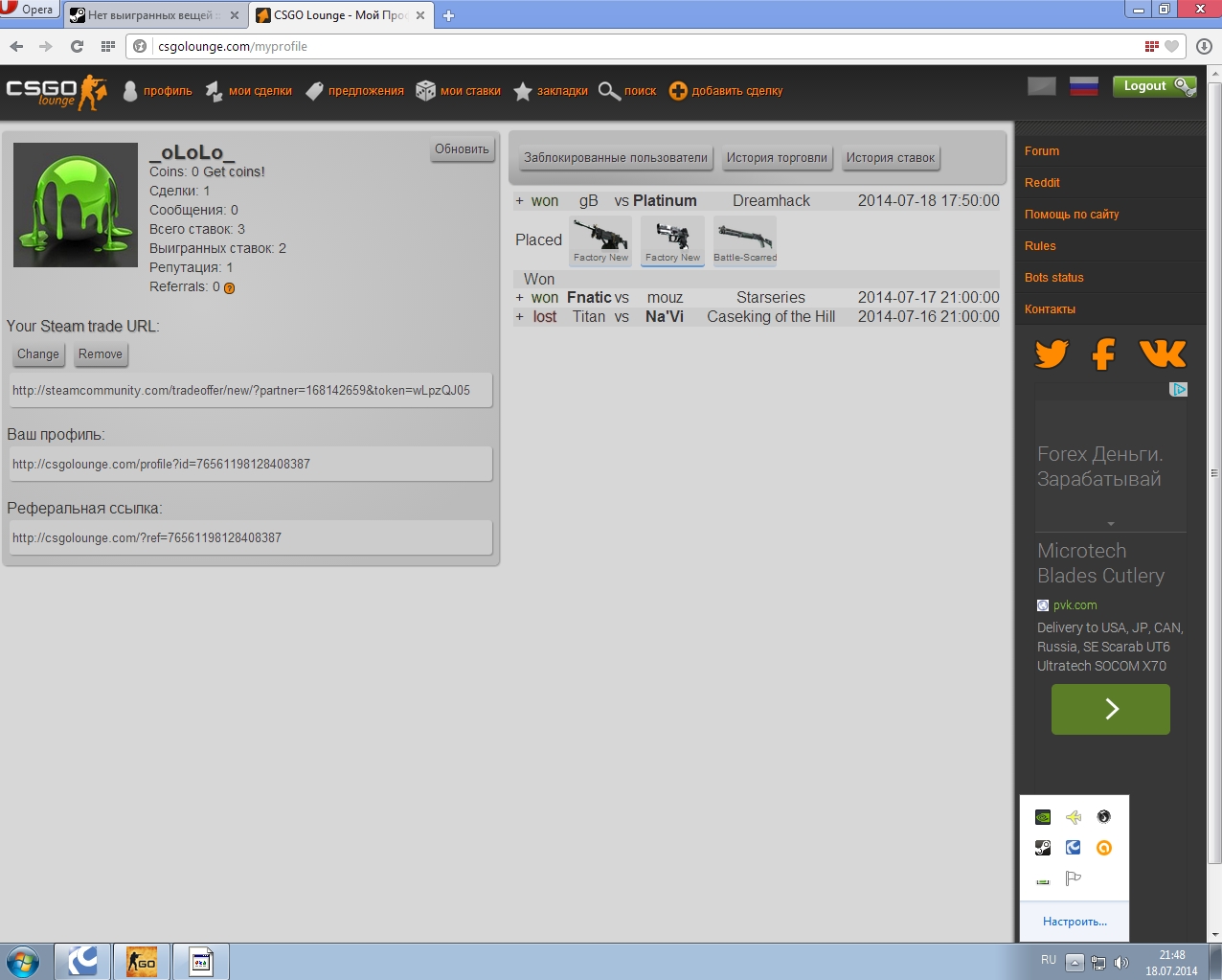Image resolution: width=1222 pixels, height=980 pixels.
Task: Open История ставок
Action: [891, 158]
